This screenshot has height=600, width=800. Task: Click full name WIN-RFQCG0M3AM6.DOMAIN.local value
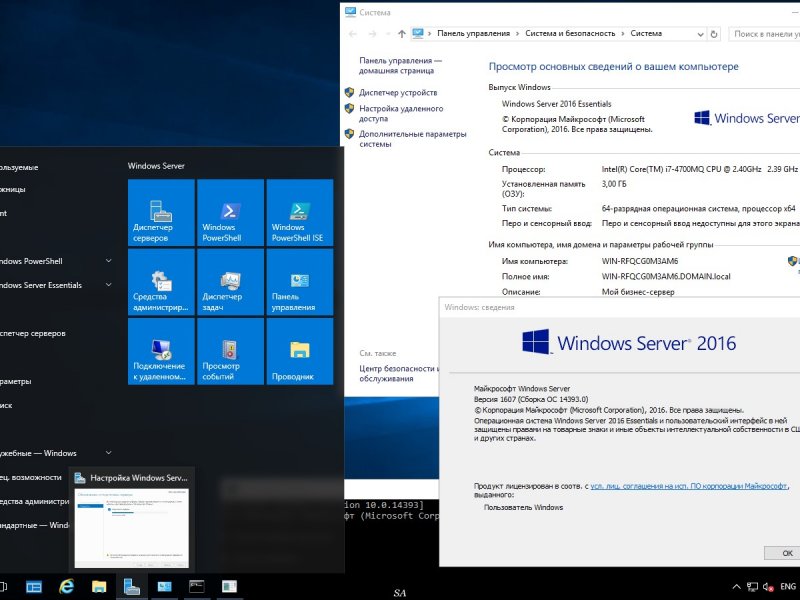click(666, 277)
